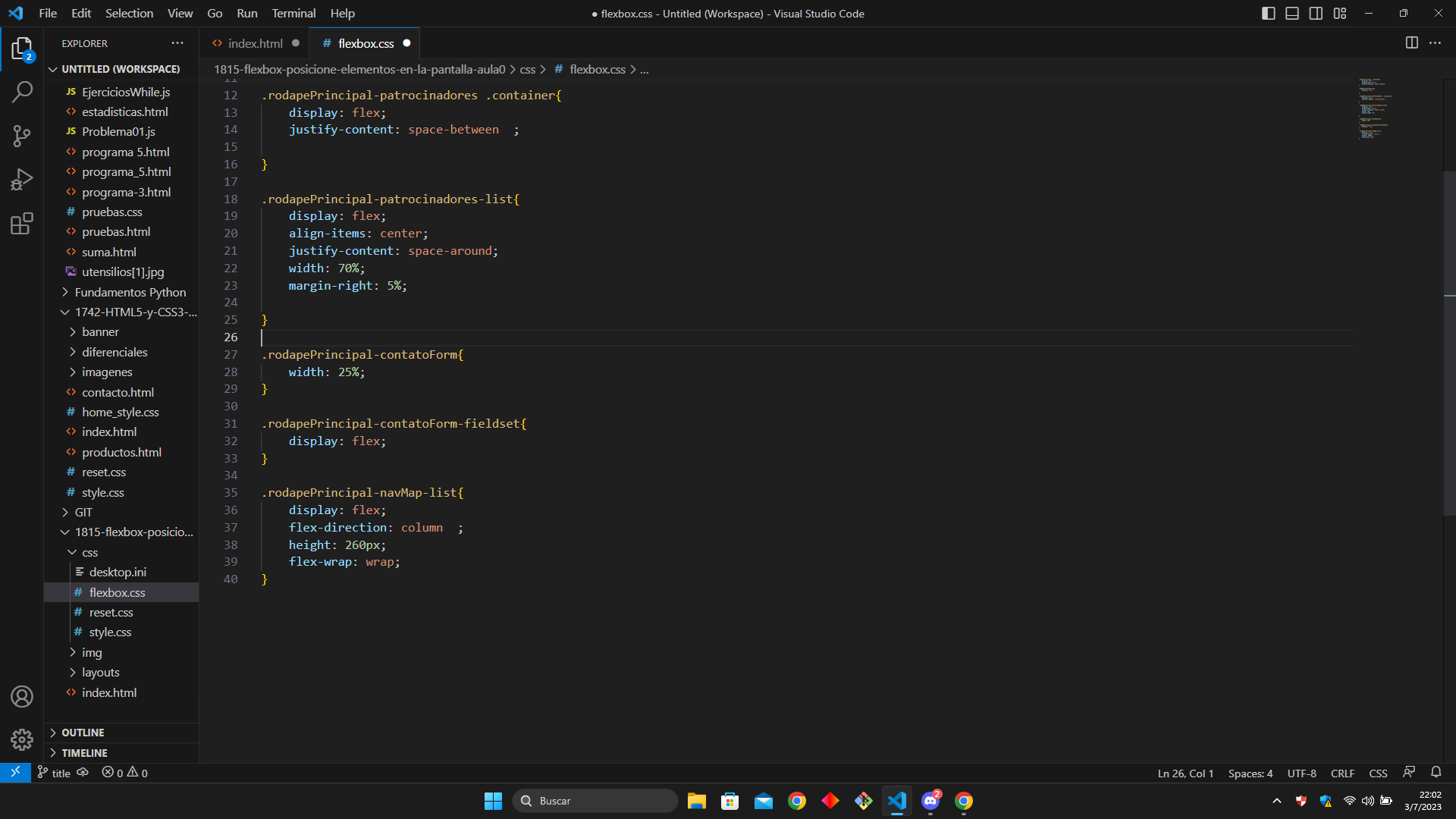1456x819 pixels.
Task: Expand the banner folder
Action: [x=121, y=331]
